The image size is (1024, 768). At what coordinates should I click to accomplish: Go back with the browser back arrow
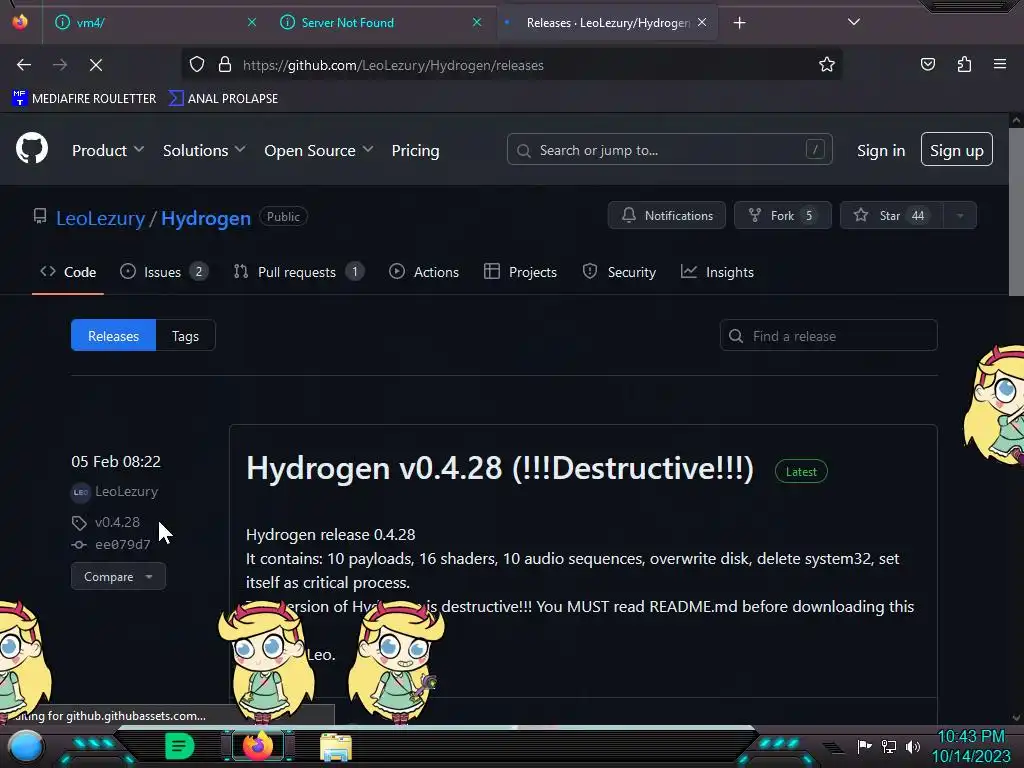pyautogui.click(x=24, y=65)
